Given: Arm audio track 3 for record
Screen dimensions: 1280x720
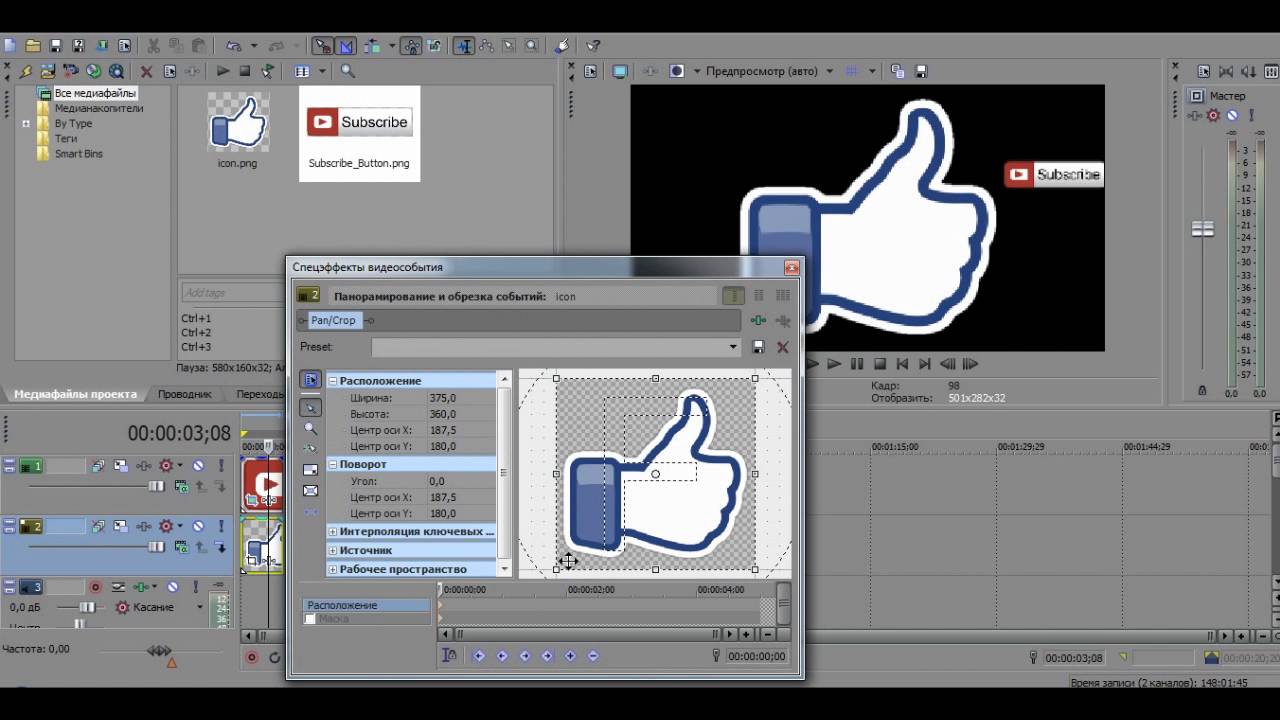Looking at the screenshot, I should coord(96,587).
